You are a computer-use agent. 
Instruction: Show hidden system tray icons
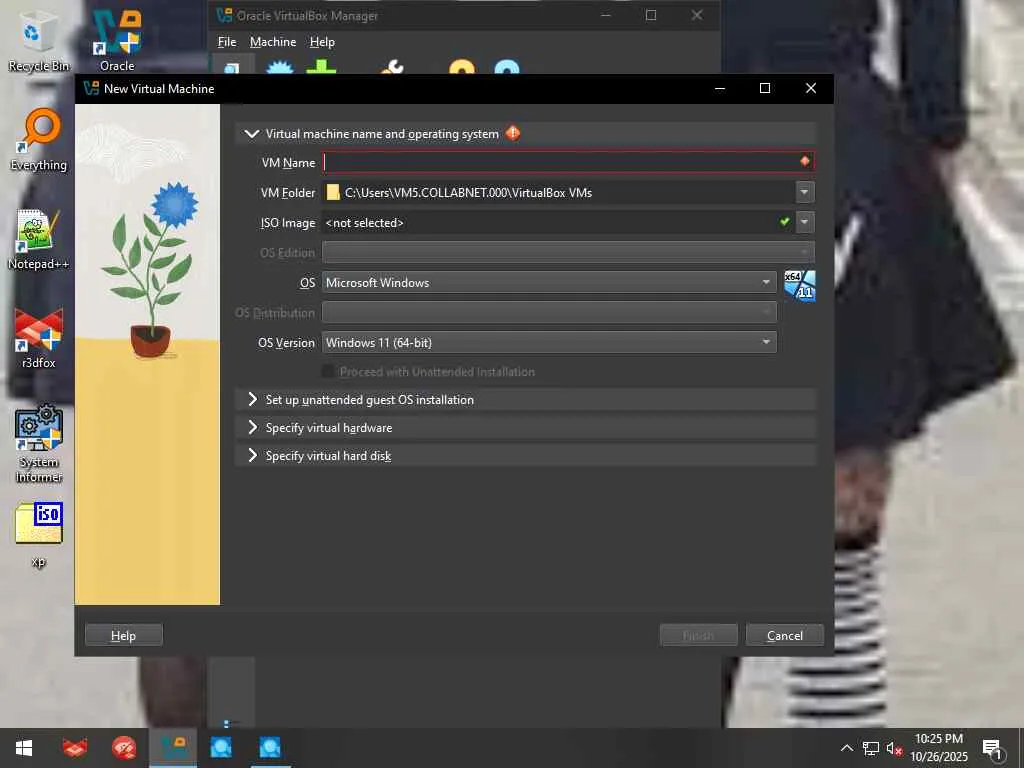point(846,748)
